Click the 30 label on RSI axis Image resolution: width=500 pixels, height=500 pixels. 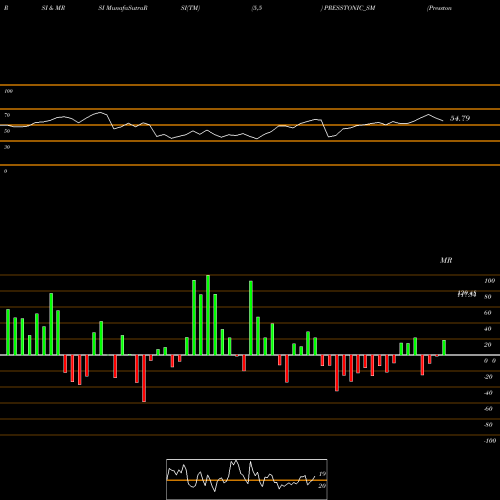[x=7, y=147]
